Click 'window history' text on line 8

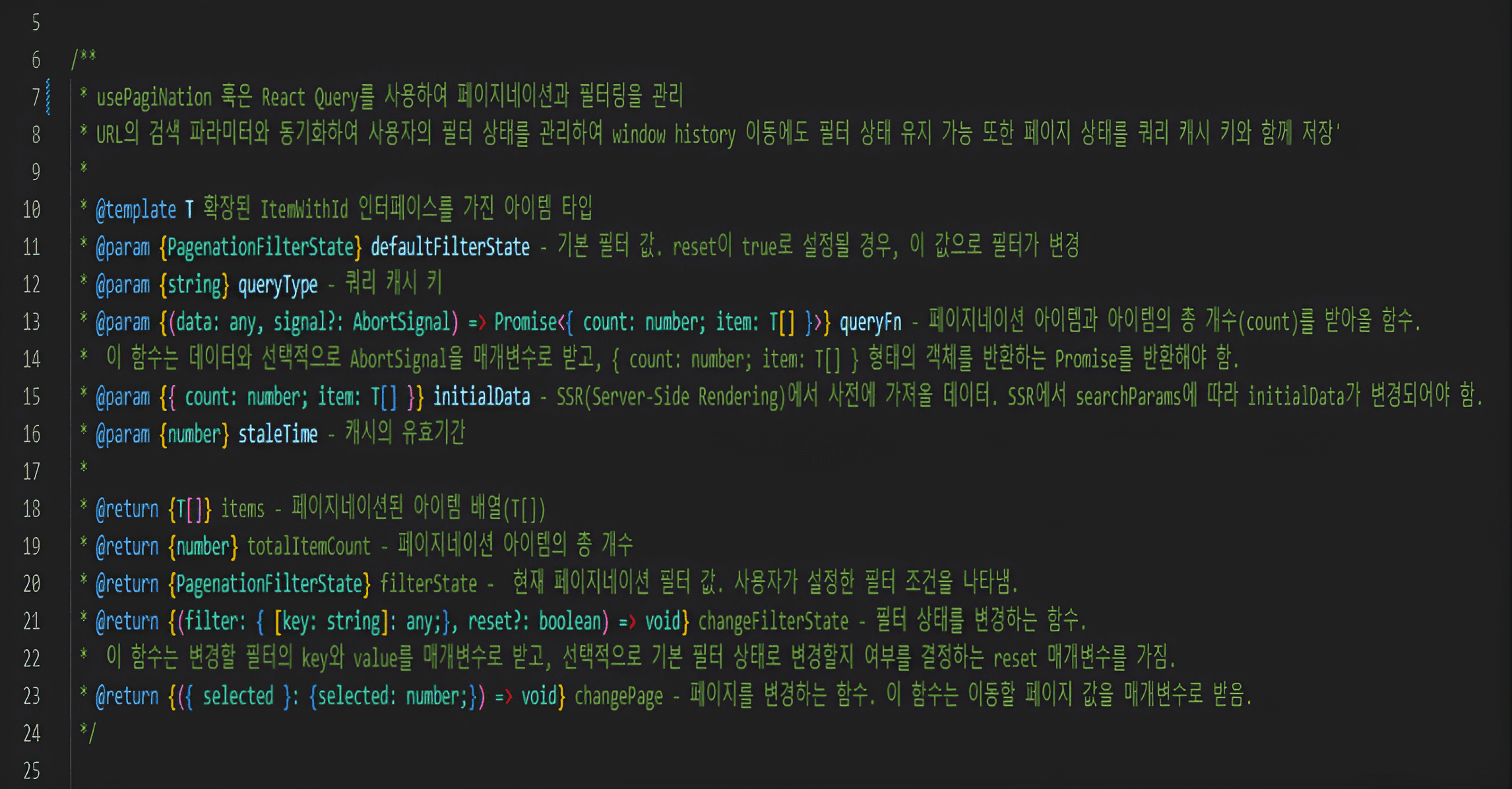click(673, 135)
